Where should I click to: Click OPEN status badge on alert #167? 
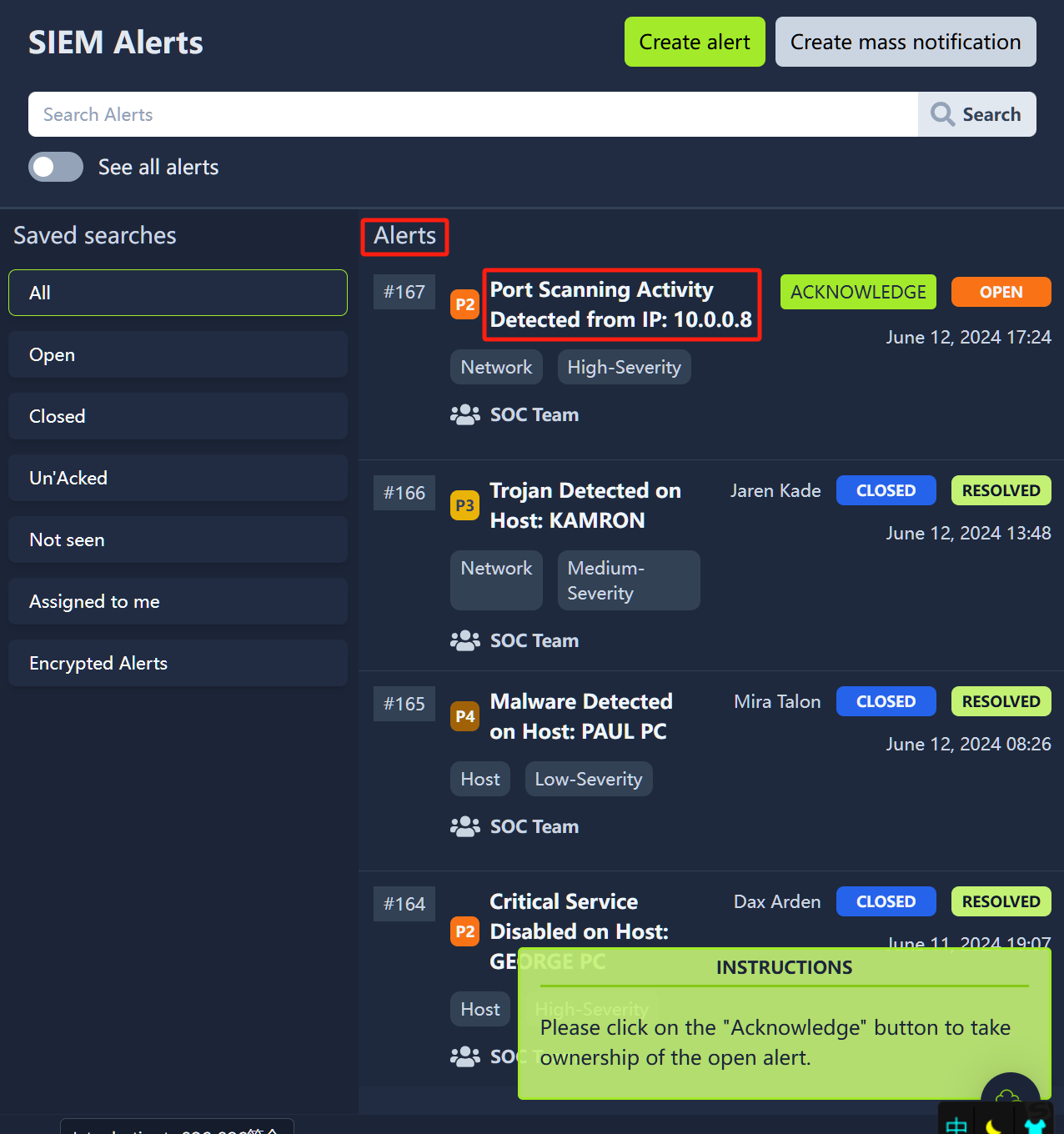[1001, 292]
